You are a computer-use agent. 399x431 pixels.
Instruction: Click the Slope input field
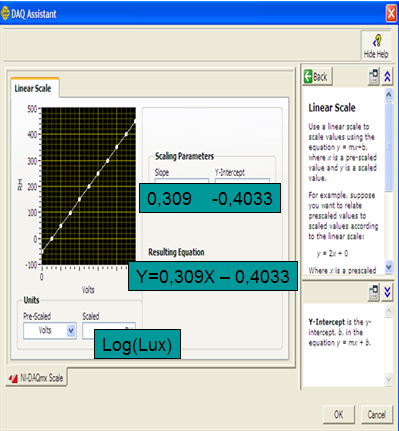tap(182, 181)
